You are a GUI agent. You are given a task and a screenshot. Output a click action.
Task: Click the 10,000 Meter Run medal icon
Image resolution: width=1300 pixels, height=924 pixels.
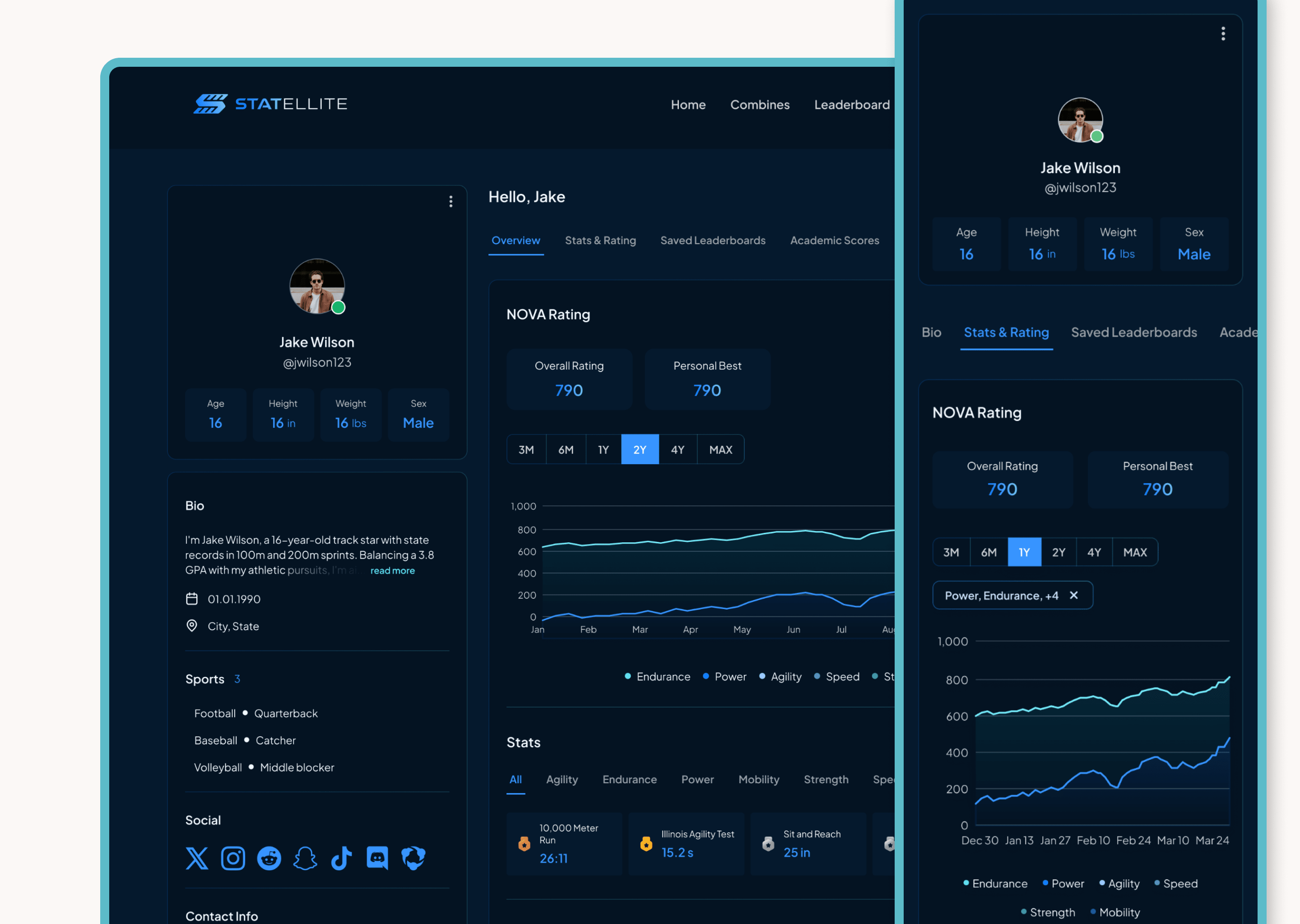point(524,844)
